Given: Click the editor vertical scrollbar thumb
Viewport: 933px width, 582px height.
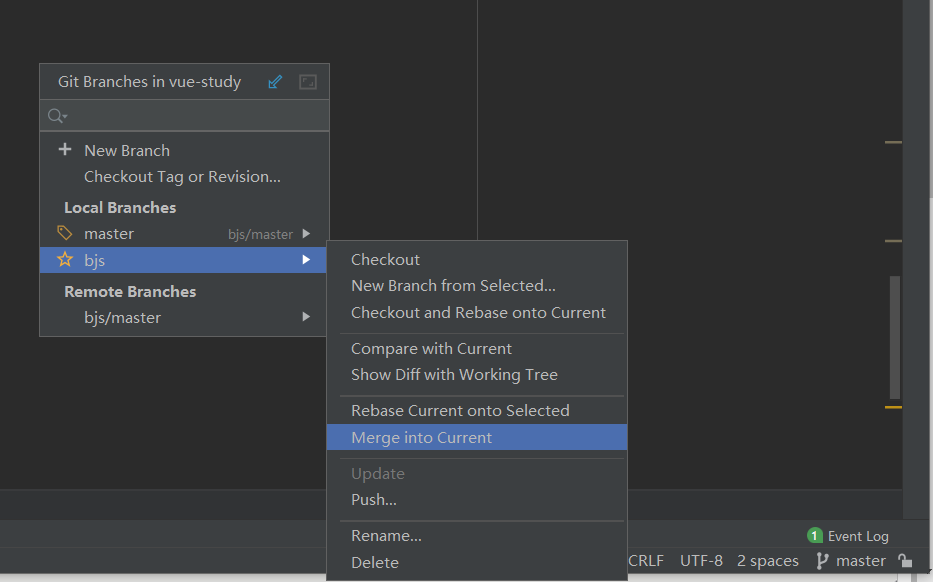Looking at the screenshot, I should [895, 337].
